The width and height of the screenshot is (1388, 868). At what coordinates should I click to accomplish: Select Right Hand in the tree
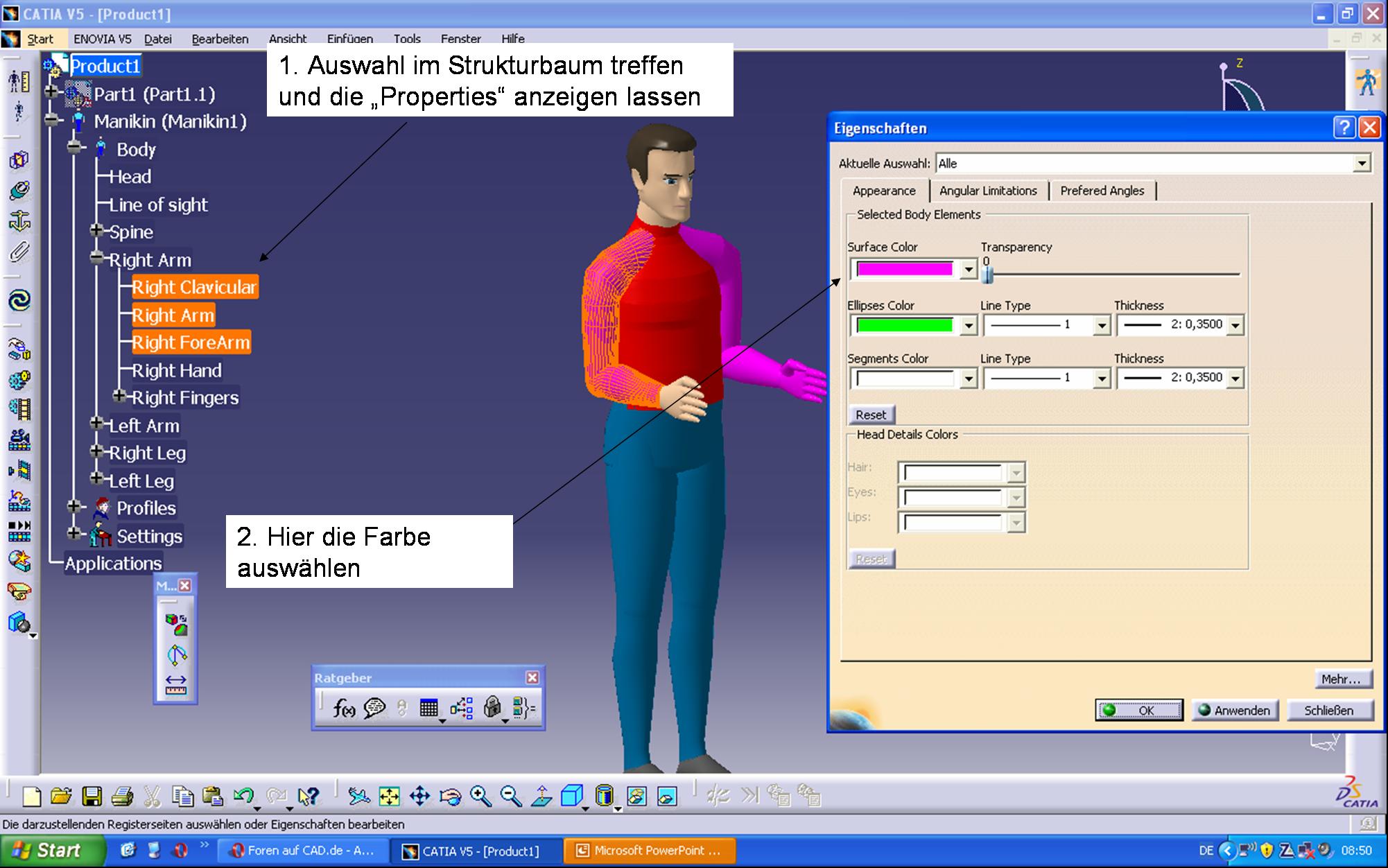[x=176, y=370]
